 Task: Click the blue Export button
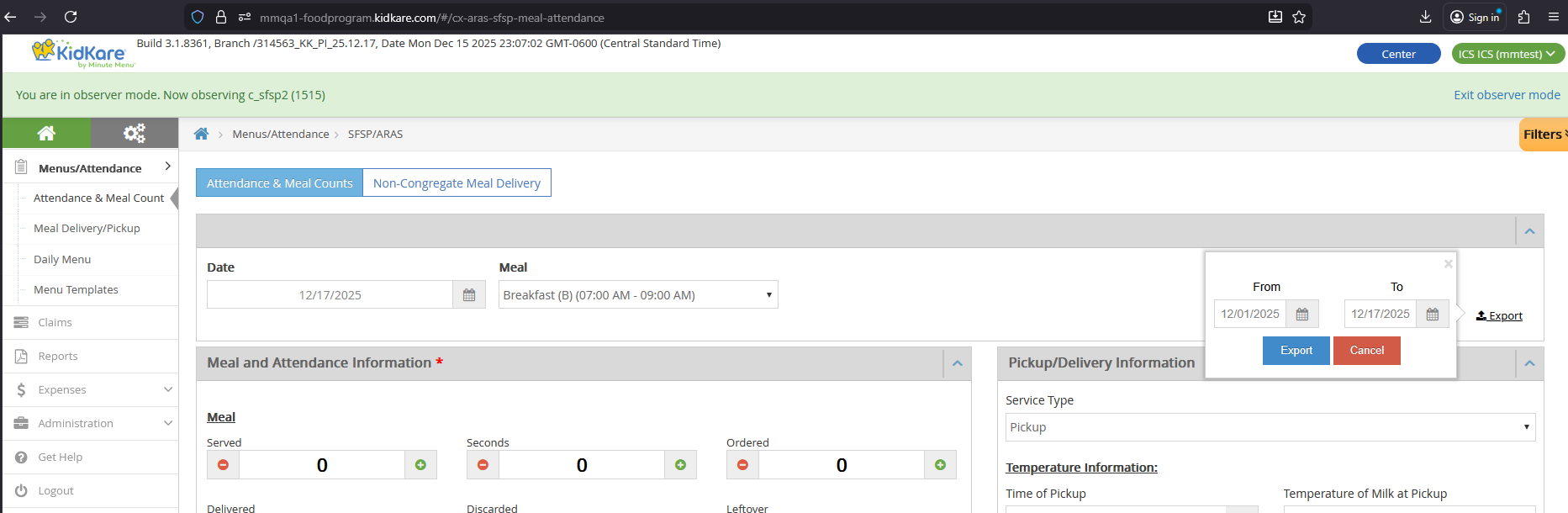[1296, 351]
